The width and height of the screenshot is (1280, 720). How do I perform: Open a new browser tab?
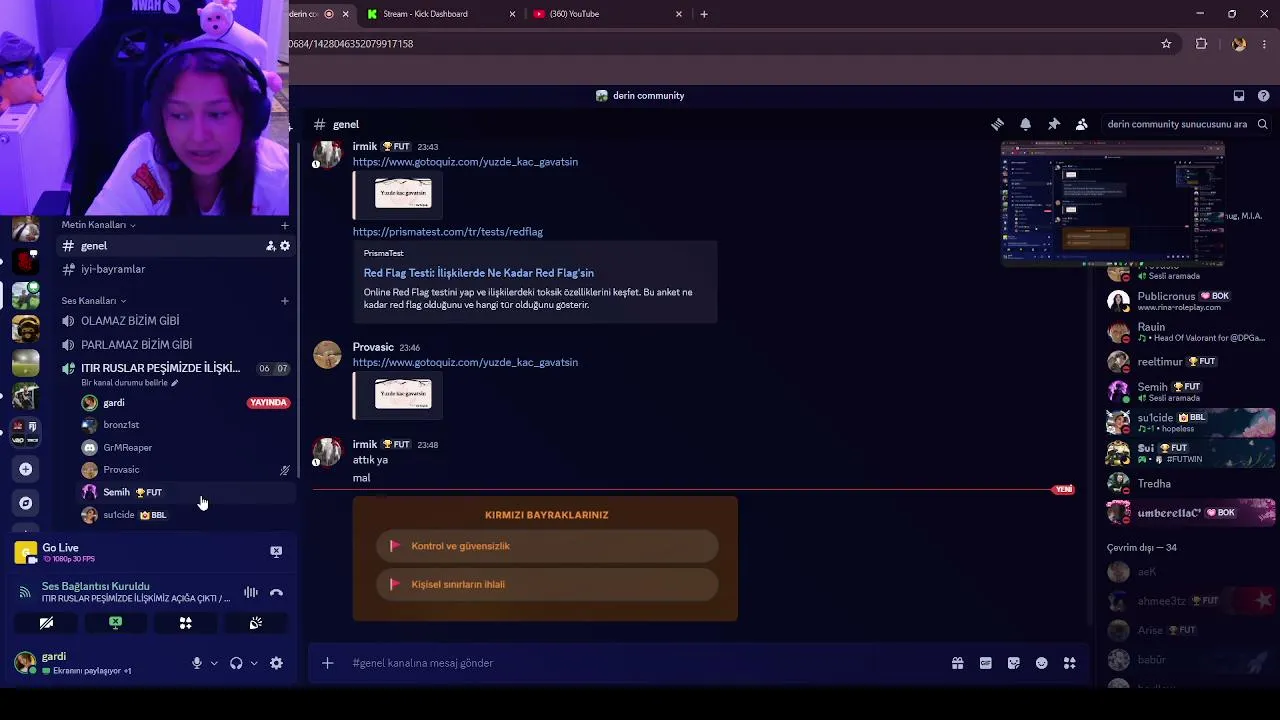coord(704,14)
